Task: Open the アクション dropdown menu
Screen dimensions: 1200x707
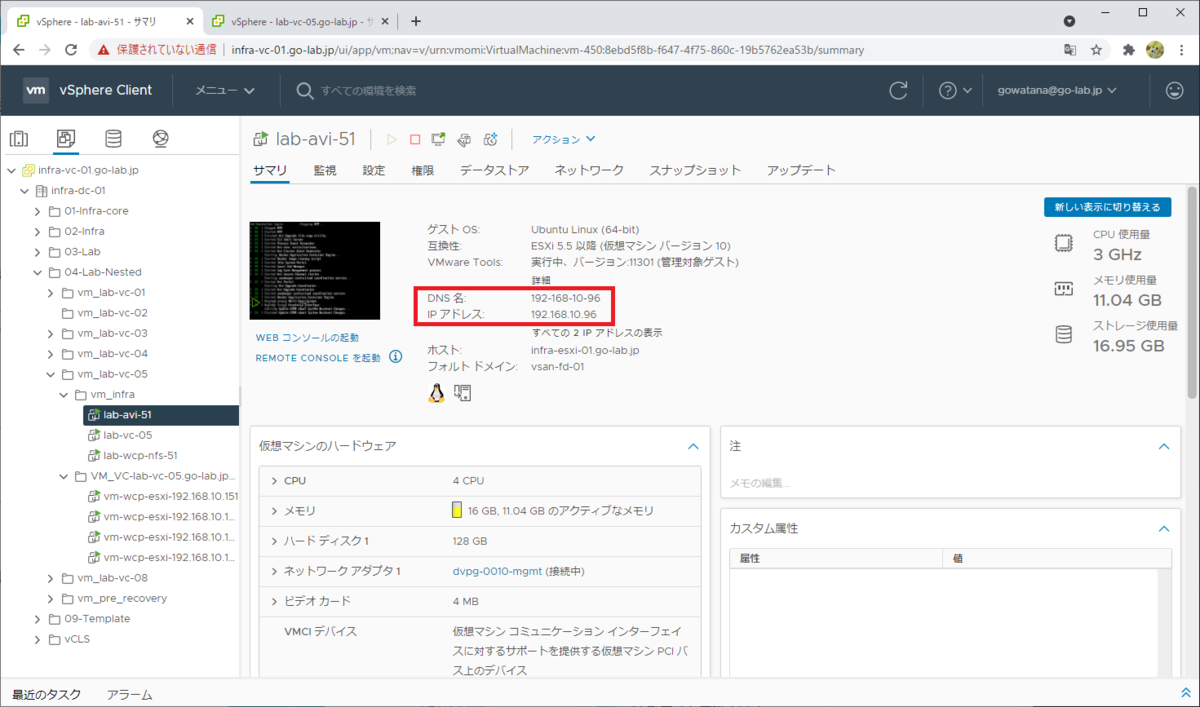Action: (x=559, y=139)
